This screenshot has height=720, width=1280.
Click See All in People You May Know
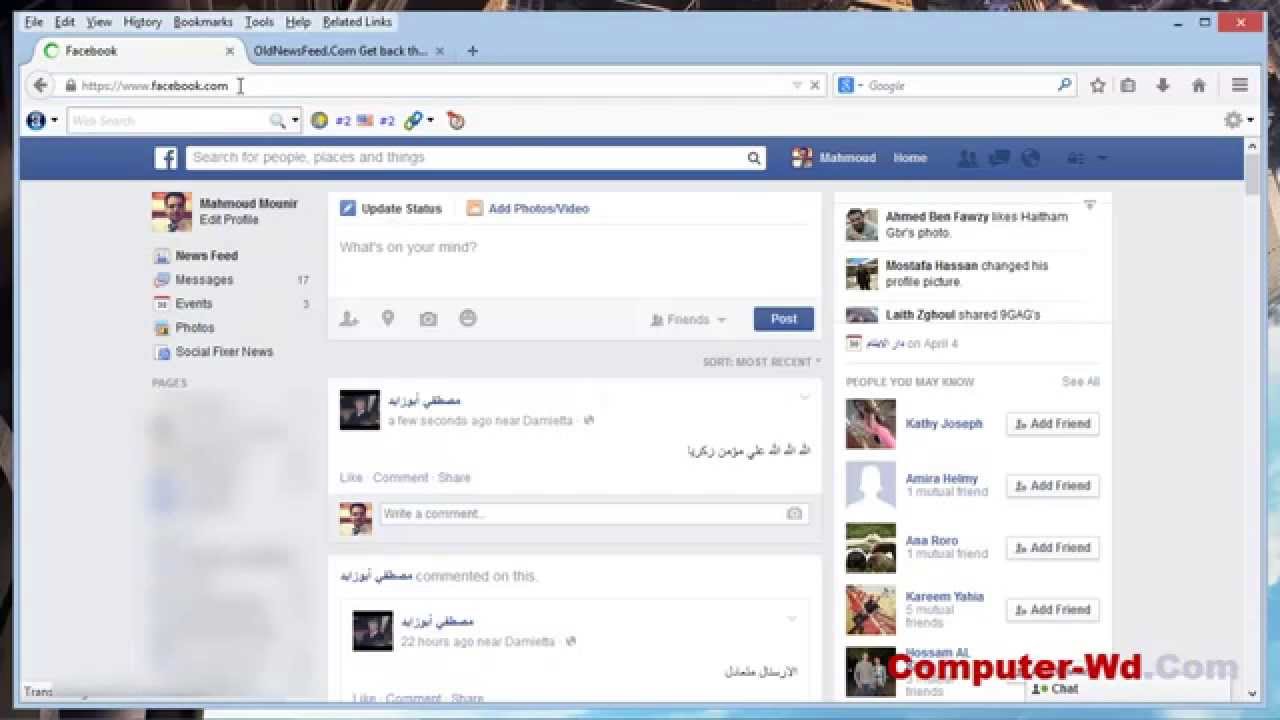(x=1080, y=382)
